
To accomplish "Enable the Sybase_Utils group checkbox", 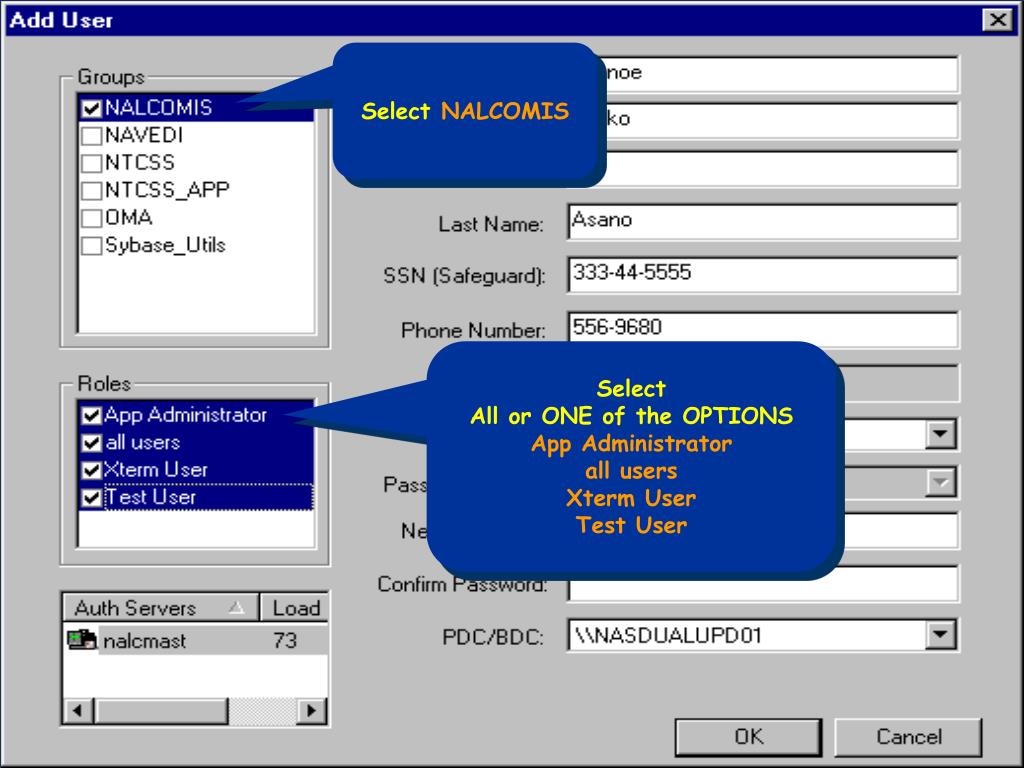I will click(91, 246).
